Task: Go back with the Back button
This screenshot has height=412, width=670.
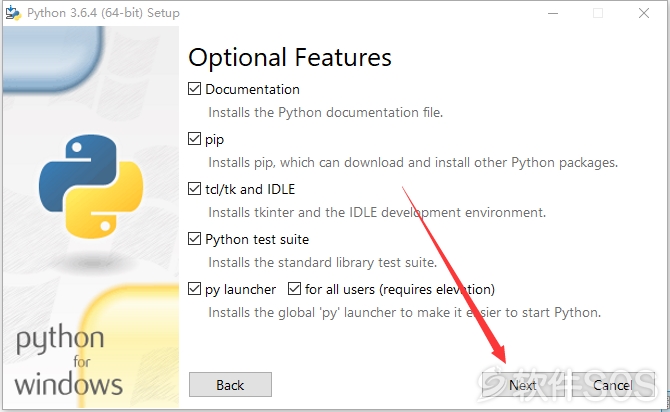Action: click(230, 385)
